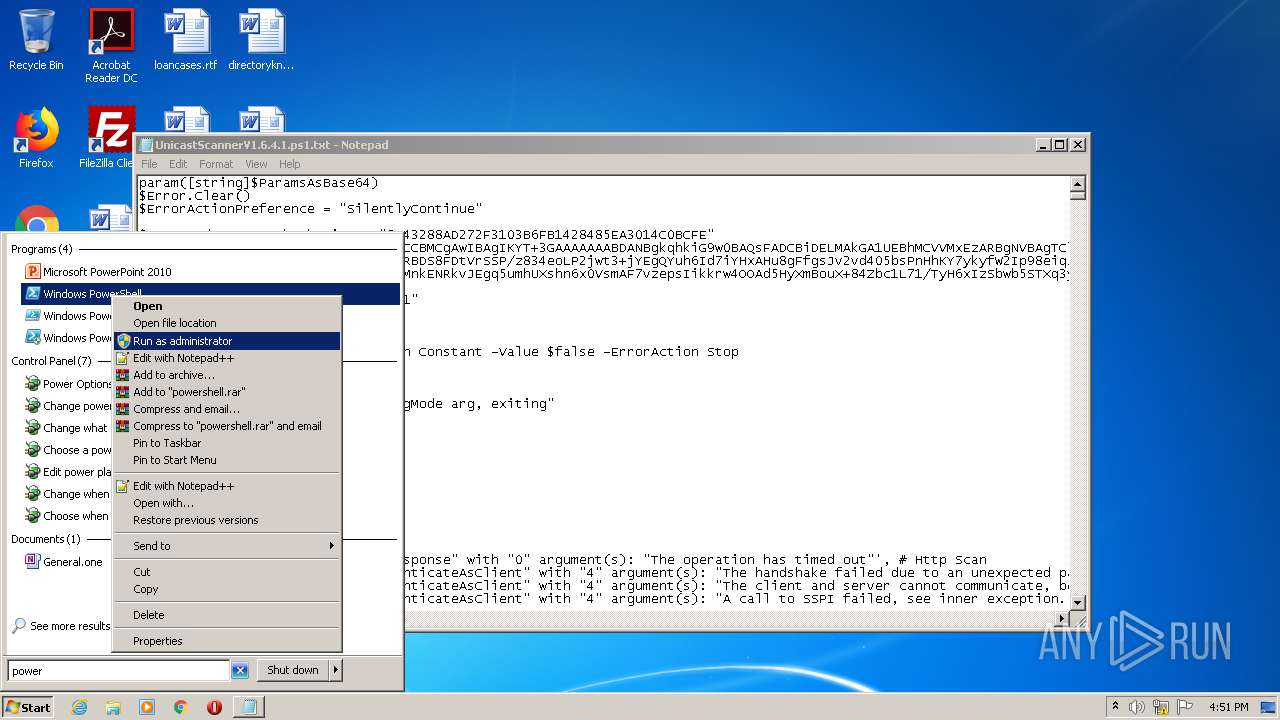The image size is (1280, 720).
Task: Click the search field containing 'power'
Action: [118, 671]
